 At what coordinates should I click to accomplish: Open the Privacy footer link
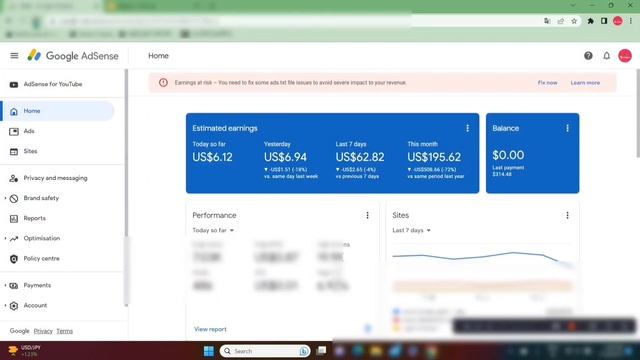43,331
